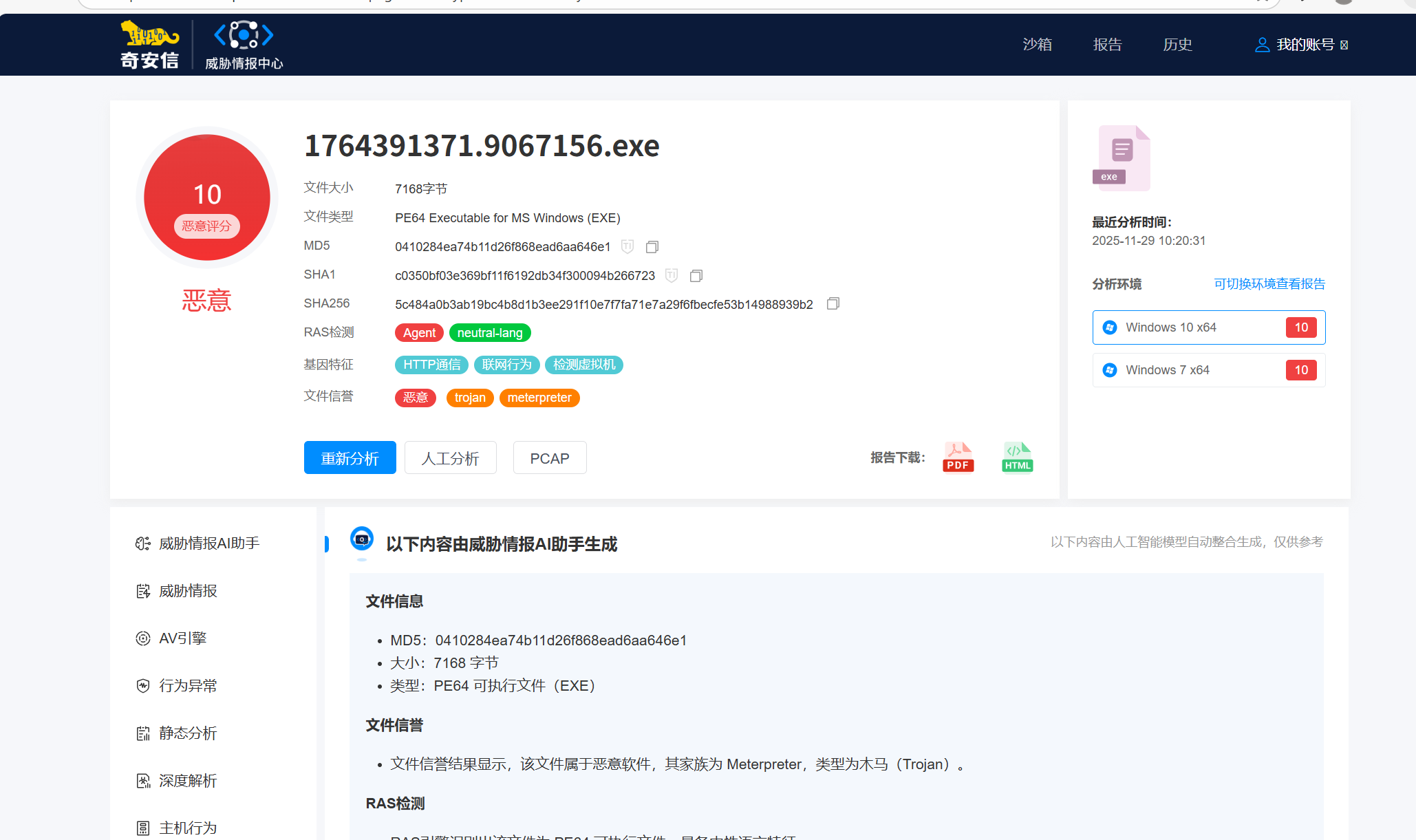1416x840 pixels.
Task: Open the 历史 navigation menu item
Action: [1177, 45]
